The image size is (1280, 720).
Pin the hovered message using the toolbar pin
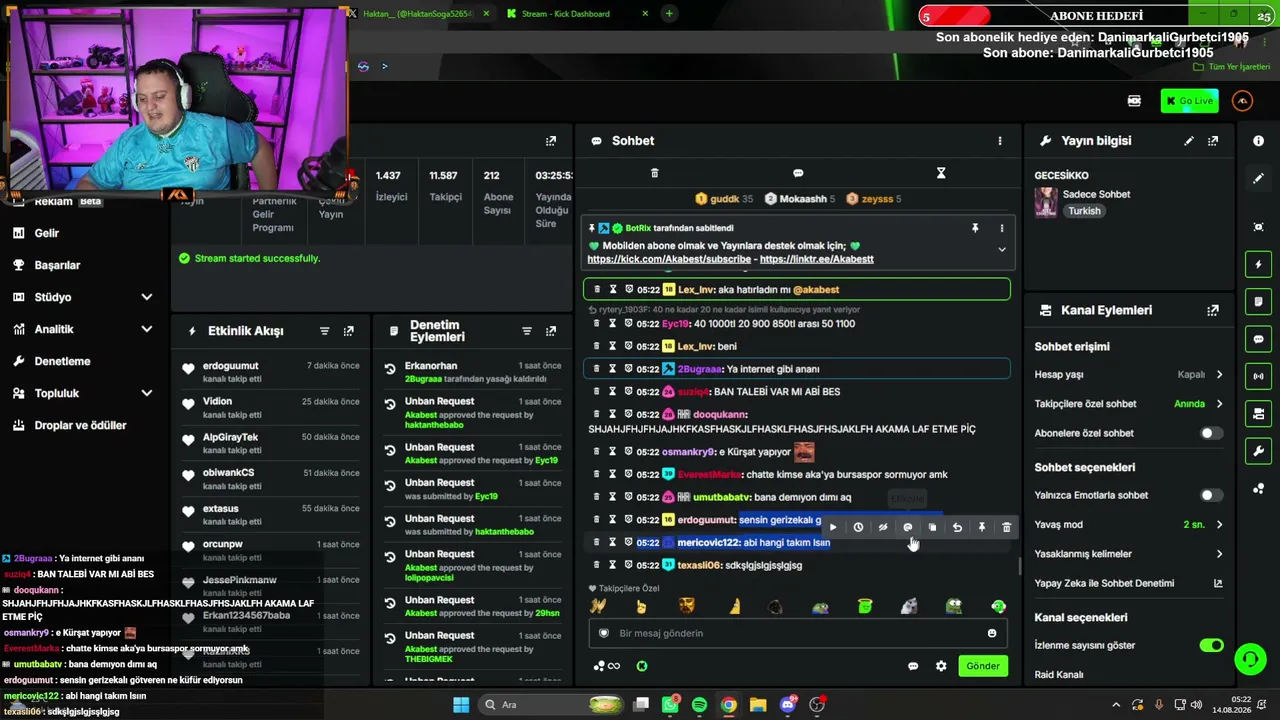(982, 527)
